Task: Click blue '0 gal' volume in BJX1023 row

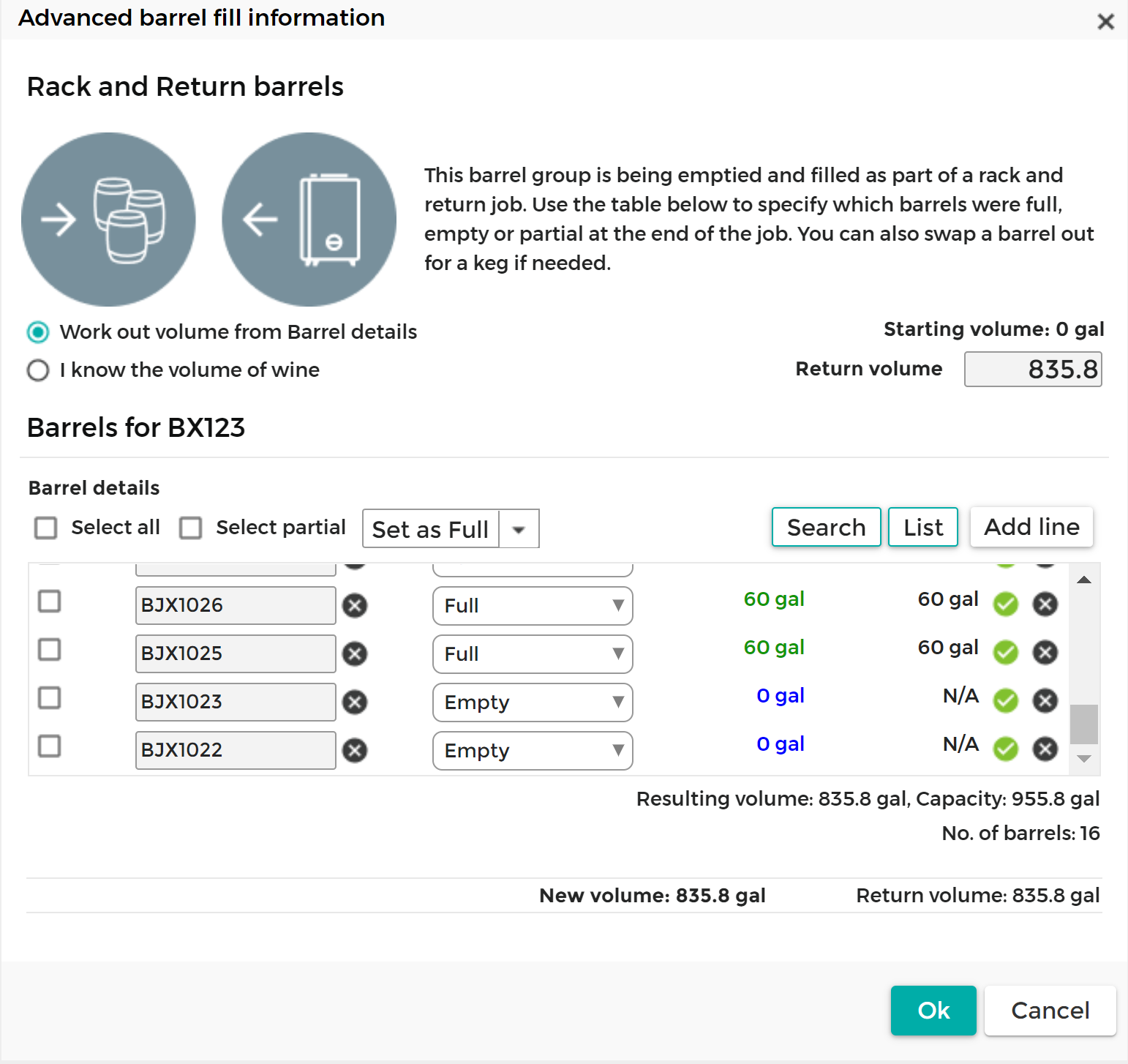Action: (x=781, y=696)
